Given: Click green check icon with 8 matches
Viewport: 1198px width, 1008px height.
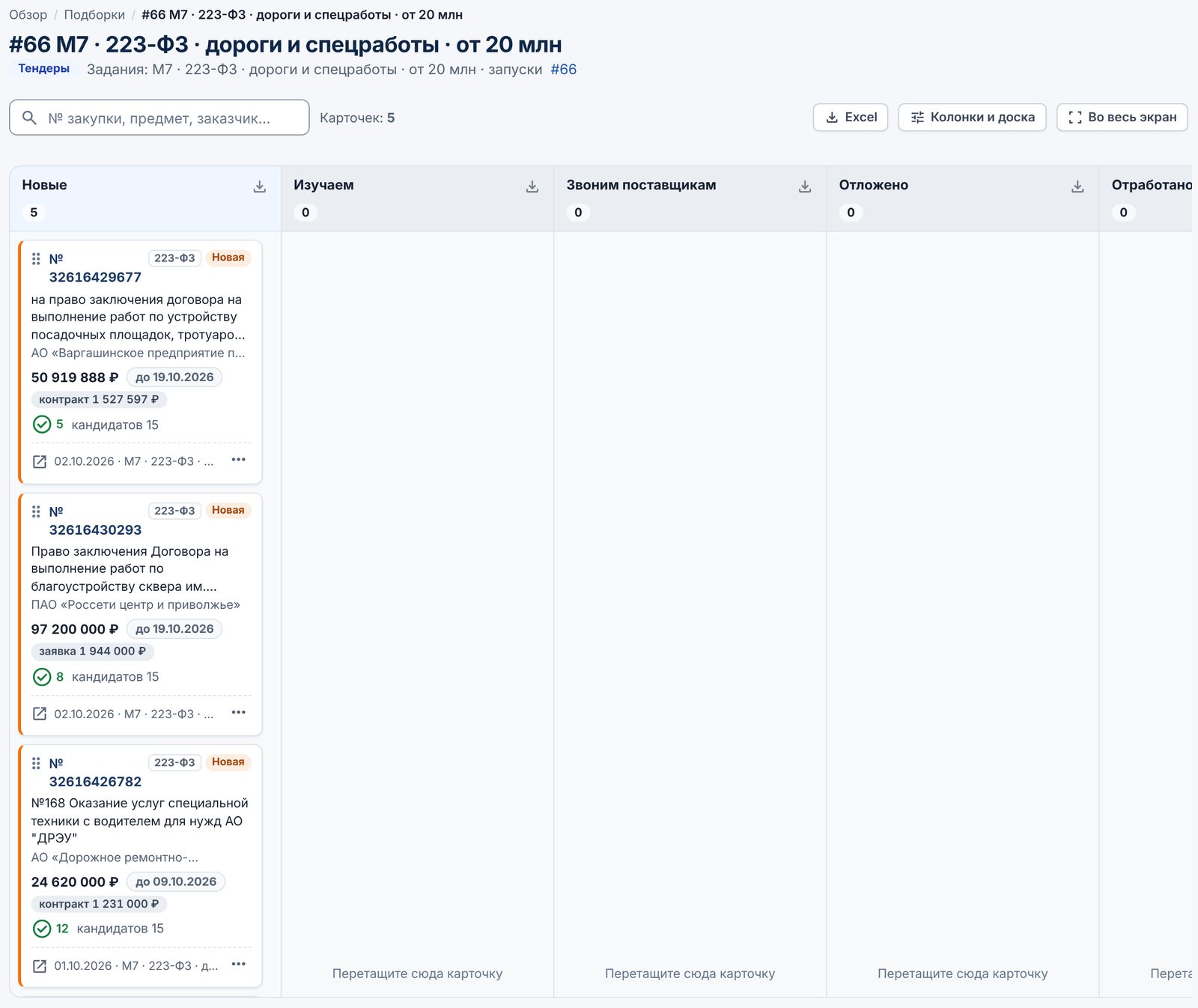Looking at the screenshot, I should [42, 677].
